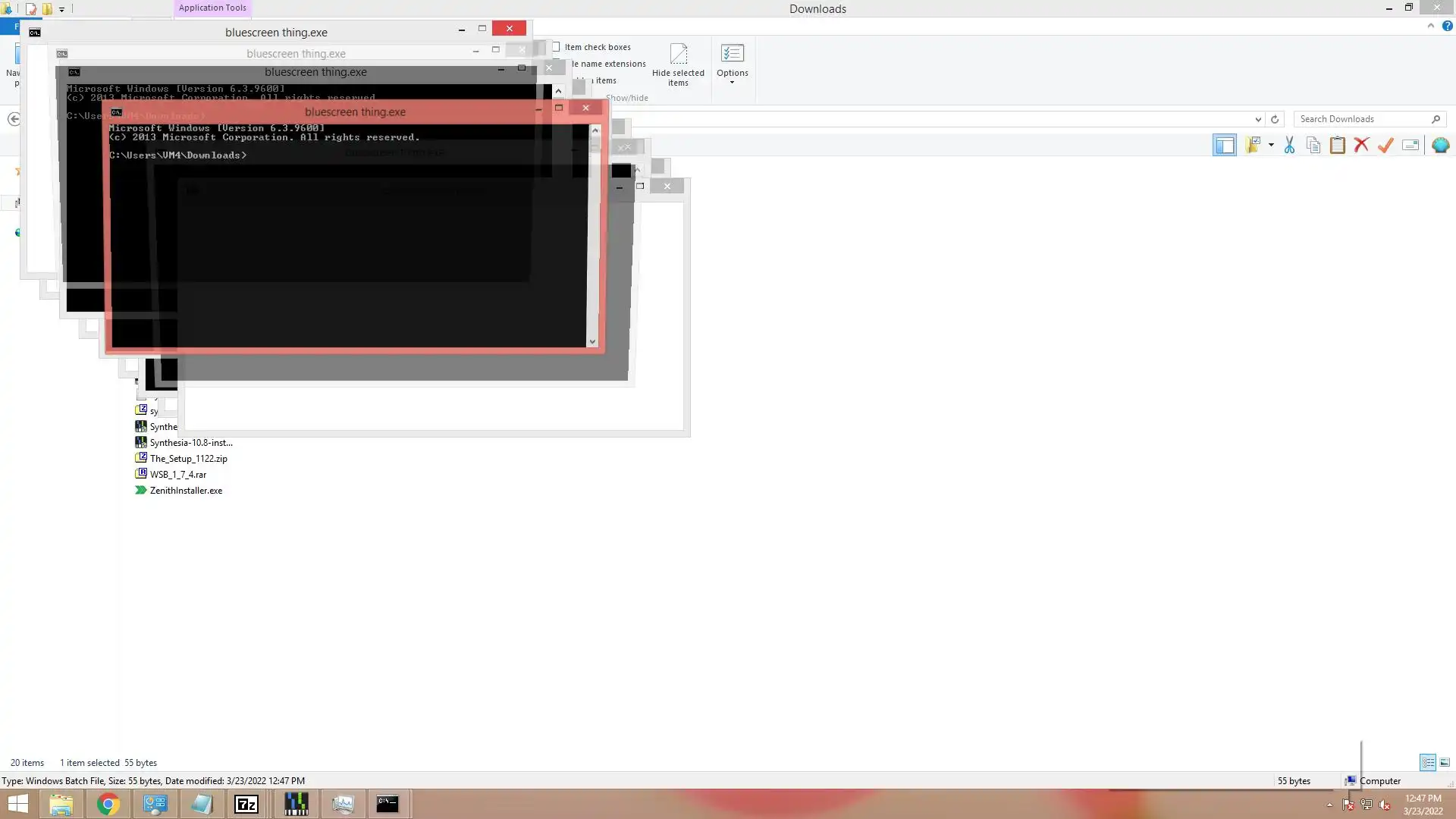This screenshot has width=1456, height=819.
Task: Open folder options toolbar dropdown arrow
Action: (1271, 145)
